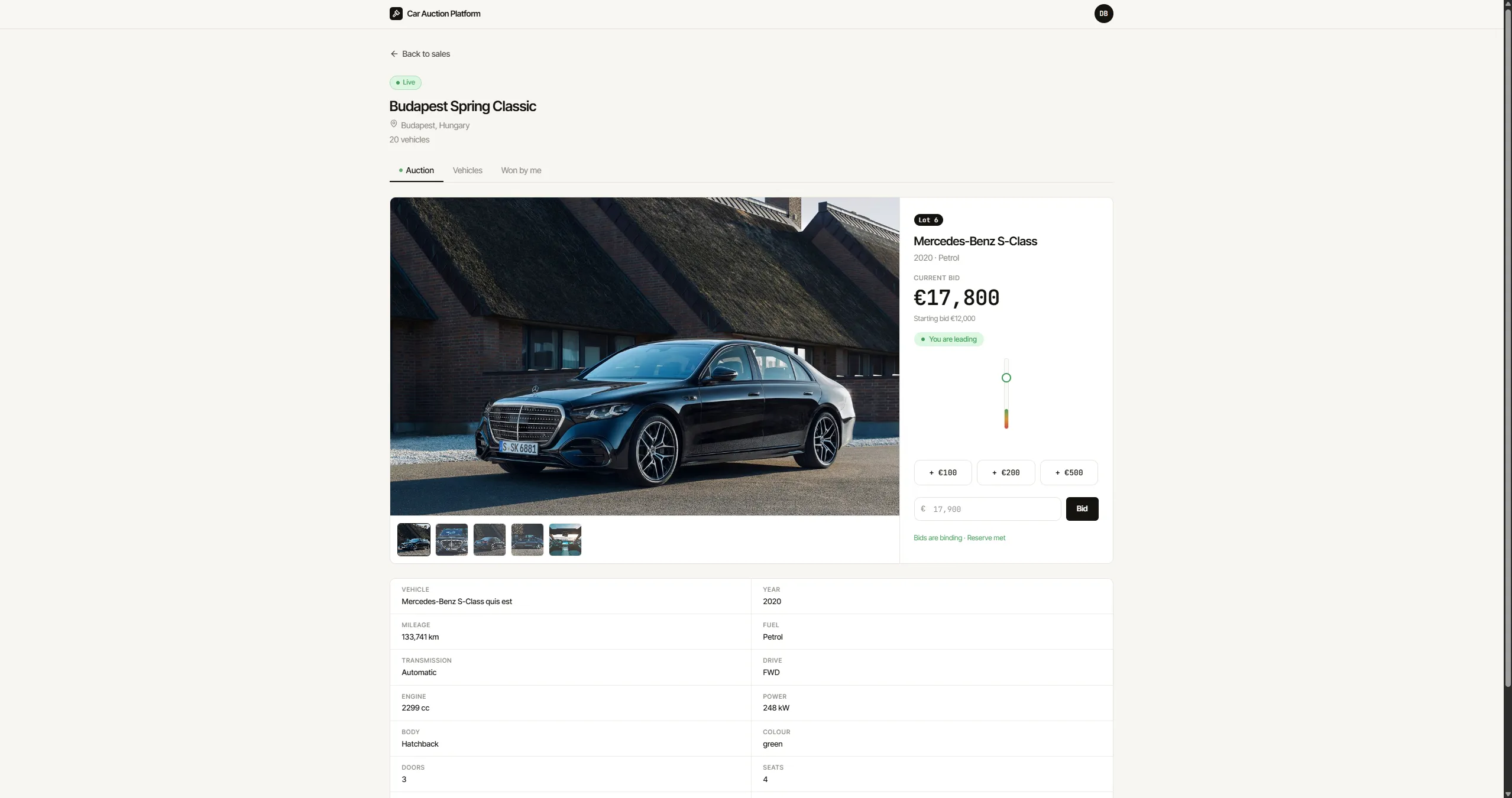Click the page vertical scrollbar thumb
This screenshot has height=798, width=1512.
(x=1507, y=349)
